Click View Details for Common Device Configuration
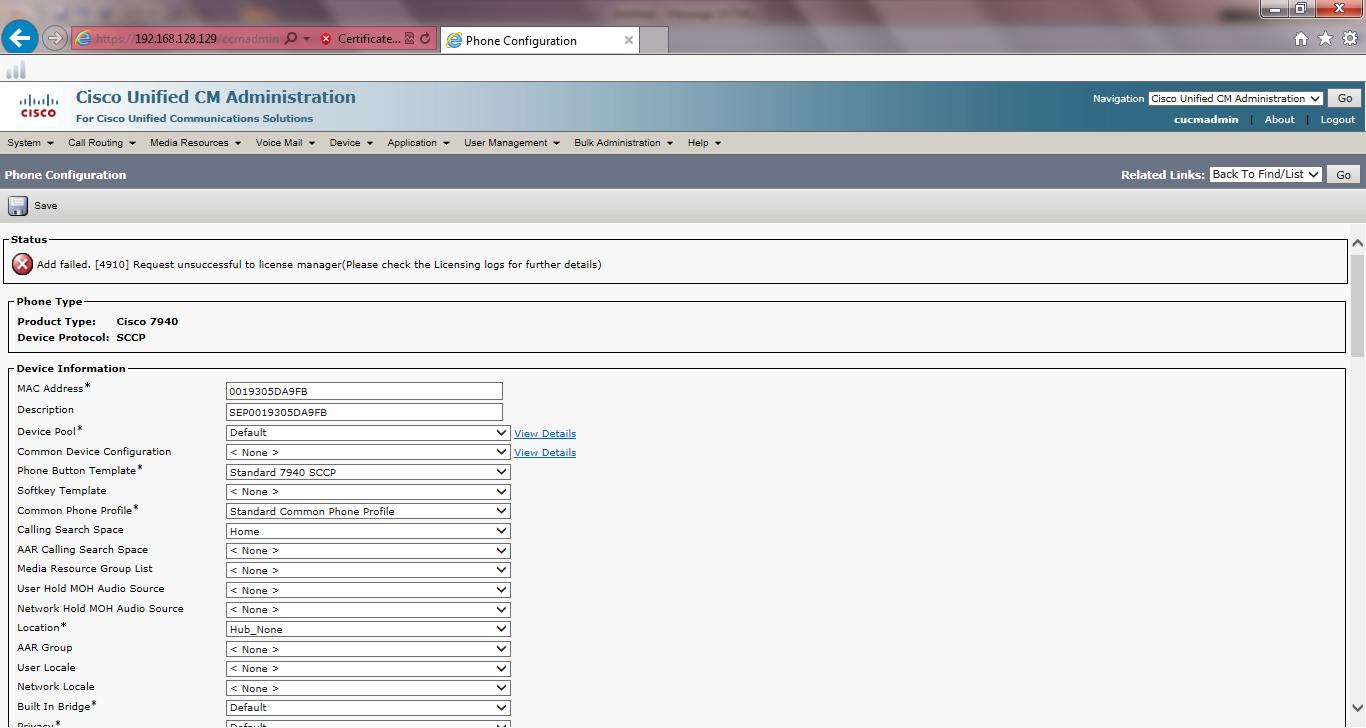1366x728 pixels. (545, 452)
